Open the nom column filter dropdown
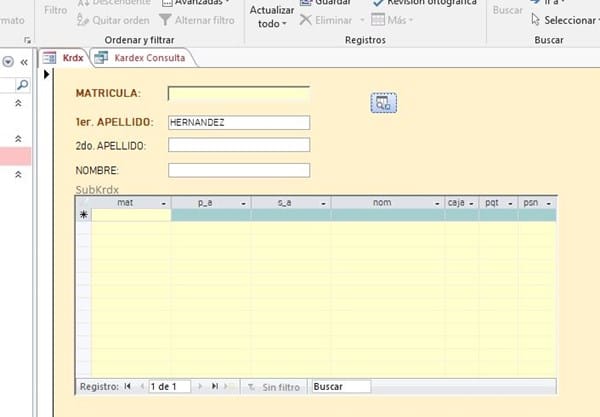This screenshot has height=417, width=600. [x=437, y=202]
